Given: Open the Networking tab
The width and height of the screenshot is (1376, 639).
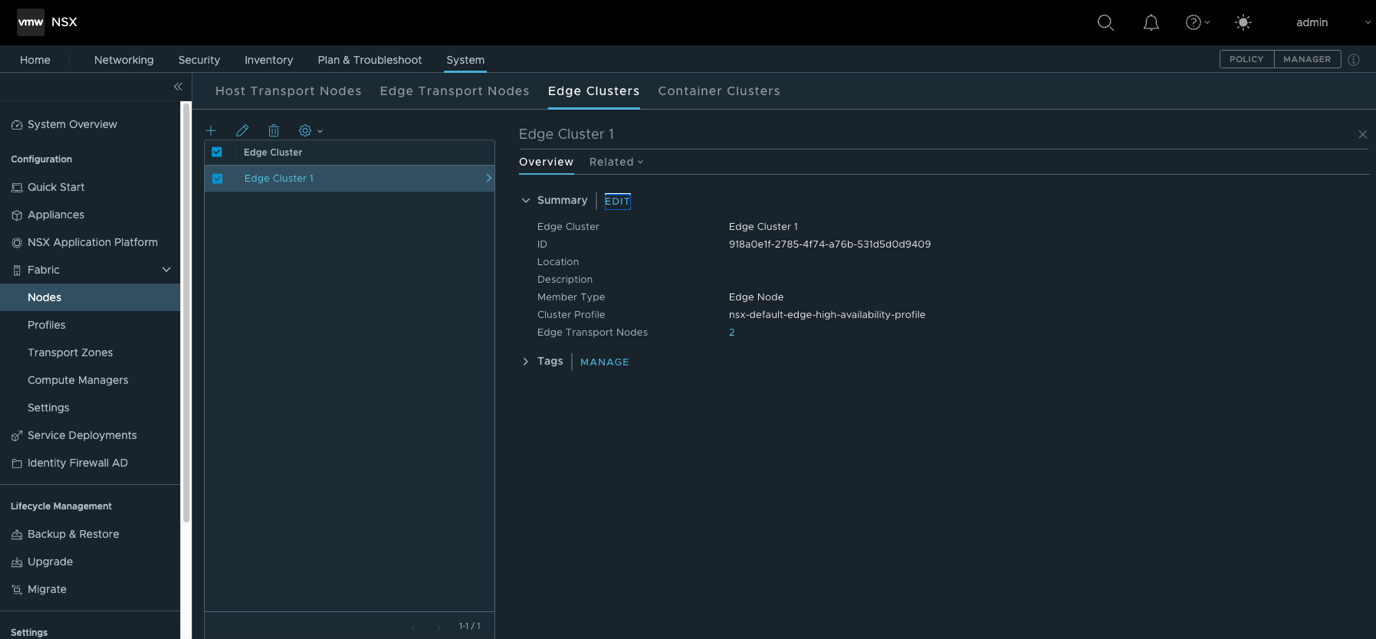Looking at the screenshot, I should point(124,60).
